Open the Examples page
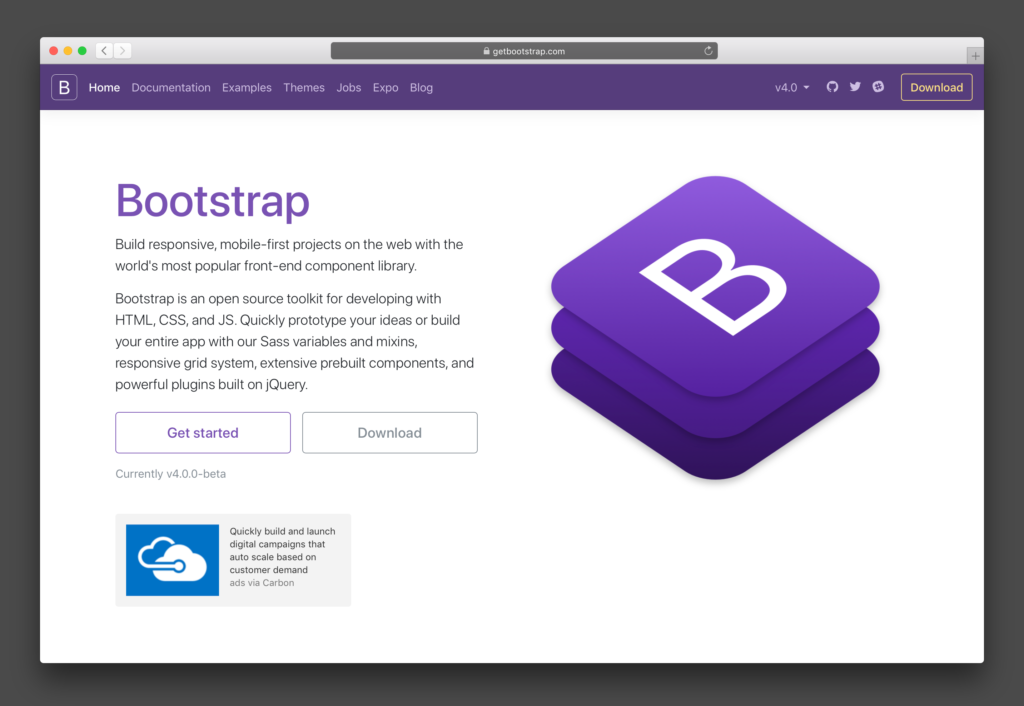Screen dimensions: 1024x706 (x=247, y=87)
